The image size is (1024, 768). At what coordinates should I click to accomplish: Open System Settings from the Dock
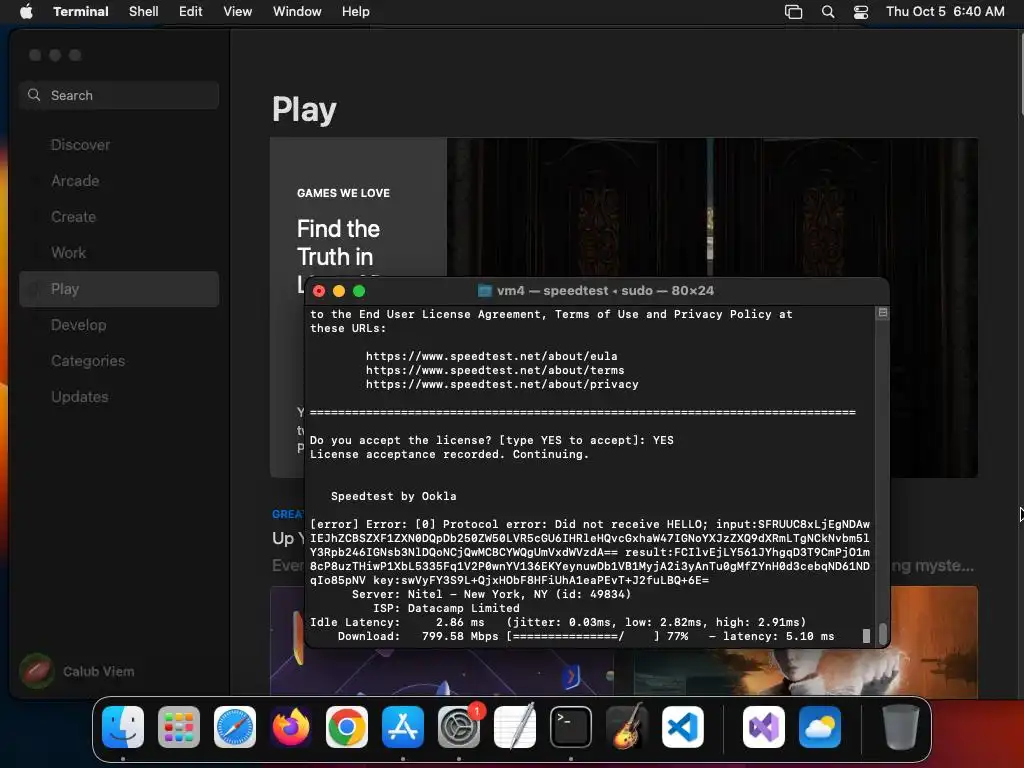coord(459,727)
